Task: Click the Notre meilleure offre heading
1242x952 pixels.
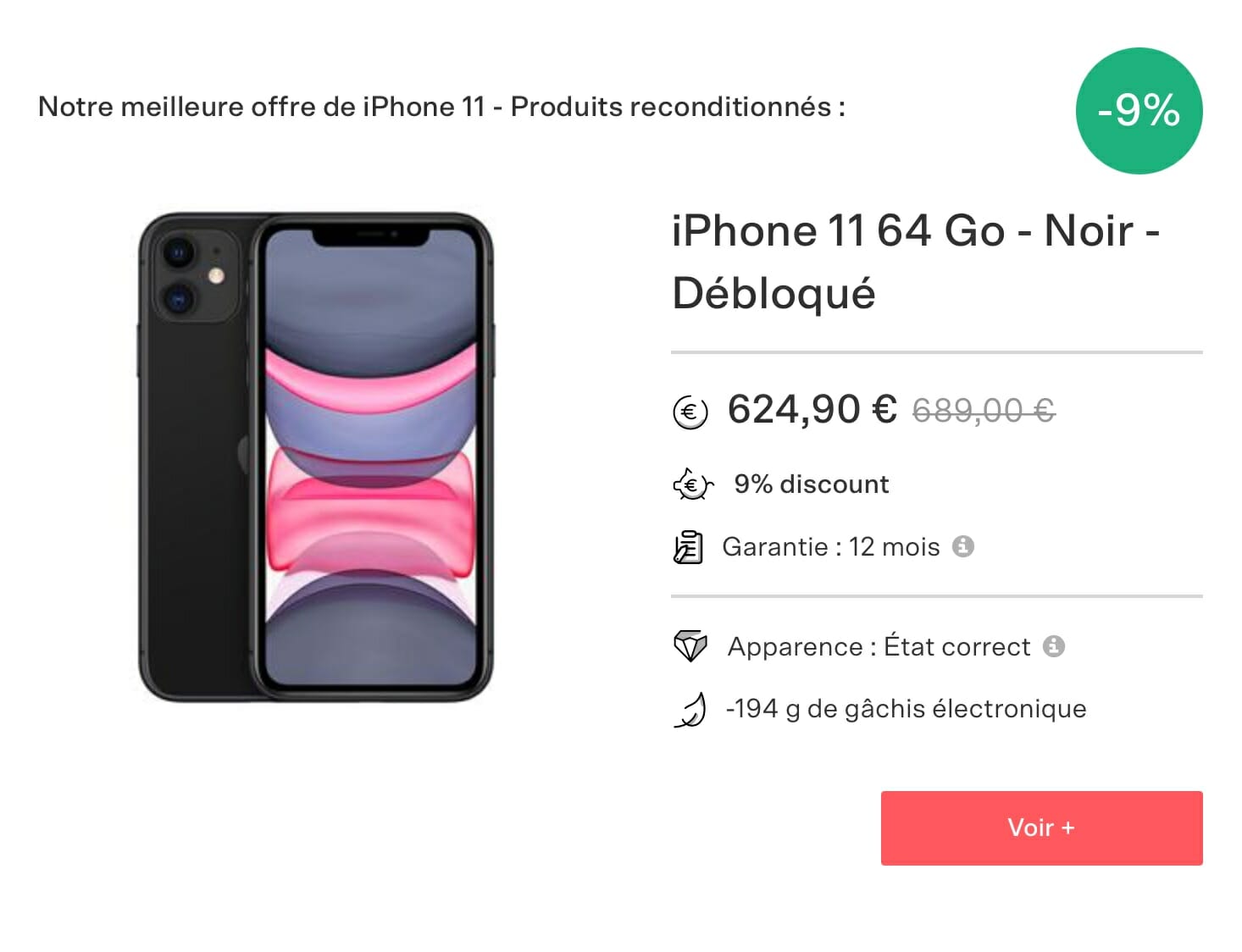Action: click(x=441, y=107)
